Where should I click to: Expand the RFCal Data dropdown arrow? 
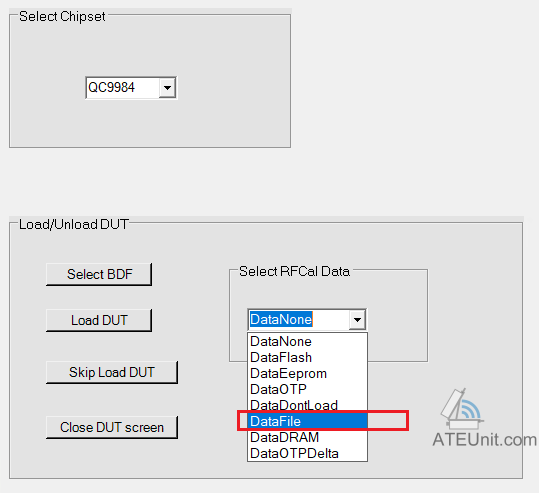(x=357, y=320)
